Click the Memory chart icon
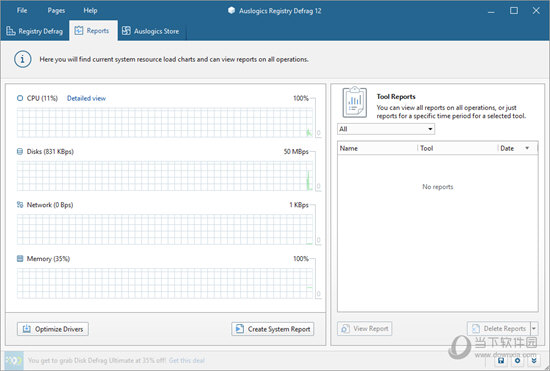Image resolution: width=550 pixels, height=371 pixels. pos(20,258)
